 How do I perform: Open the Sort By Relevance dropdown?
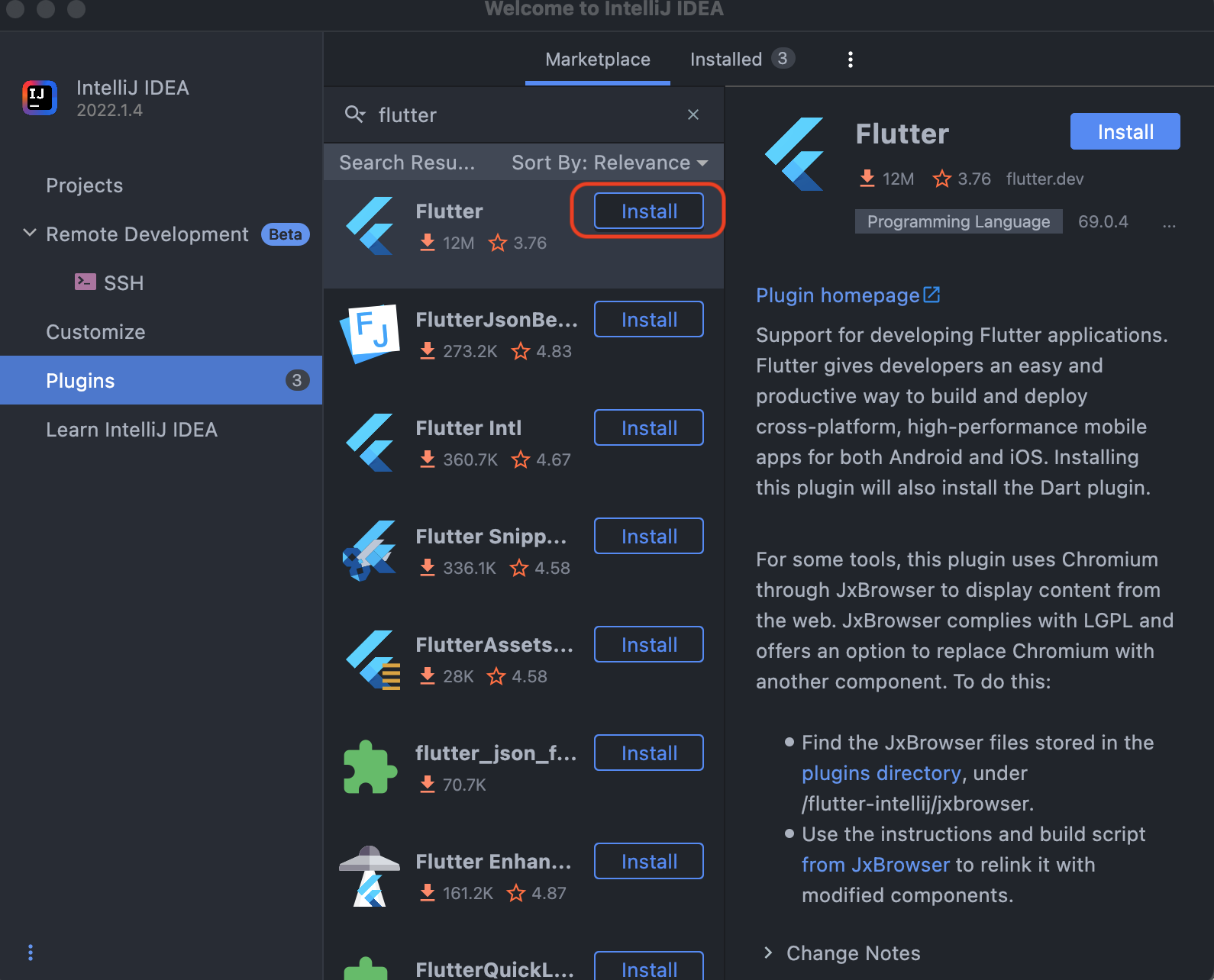[609, 163]
